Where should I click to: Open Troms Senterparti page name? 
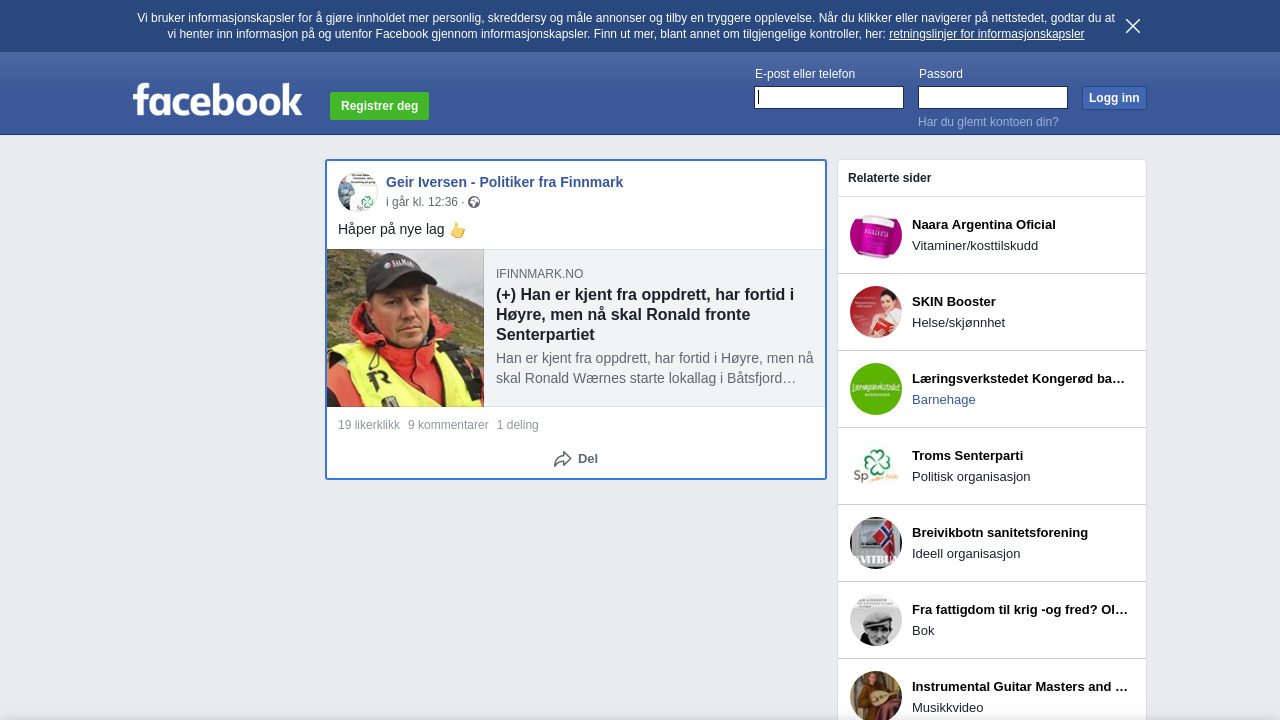tap(967, 455)
